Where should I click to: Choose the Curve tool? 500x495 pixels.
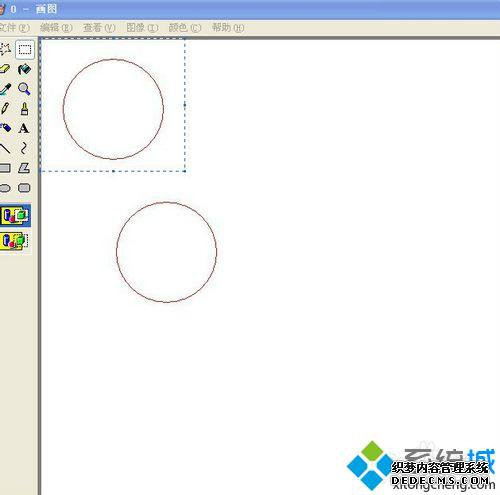[x=24, y=148]
